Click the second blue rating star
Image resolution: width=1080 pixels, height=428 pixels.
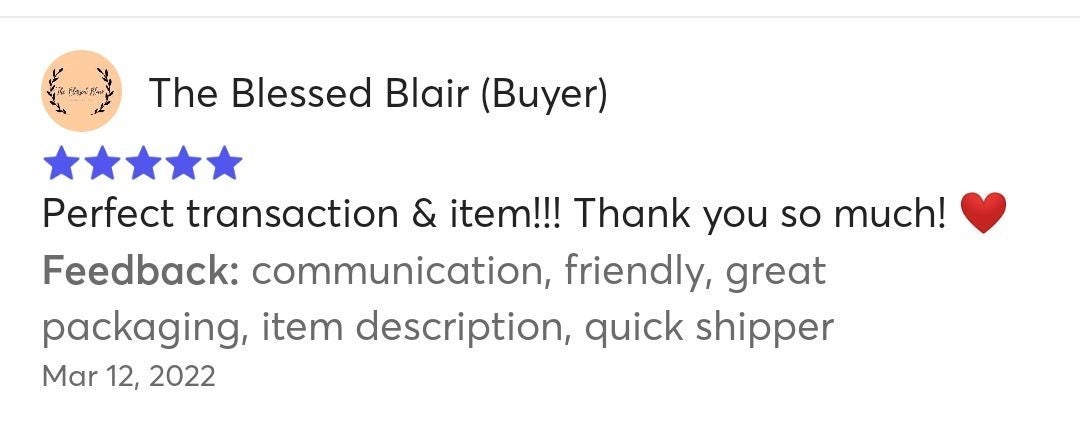pyautogui.click(x=103, y=163)
